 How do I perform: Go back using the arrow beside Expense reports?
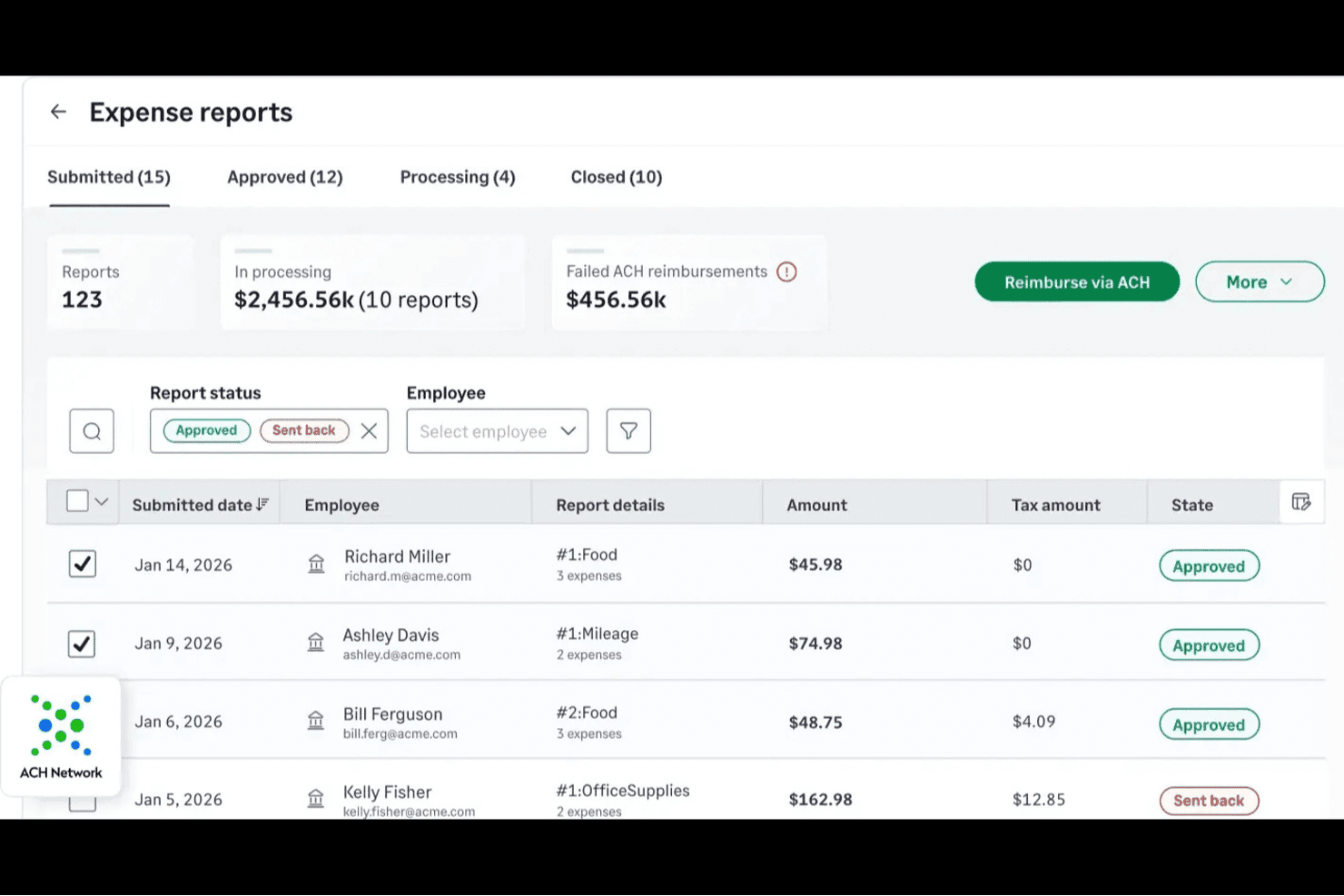pyautogui.click(x=59, y=112)
